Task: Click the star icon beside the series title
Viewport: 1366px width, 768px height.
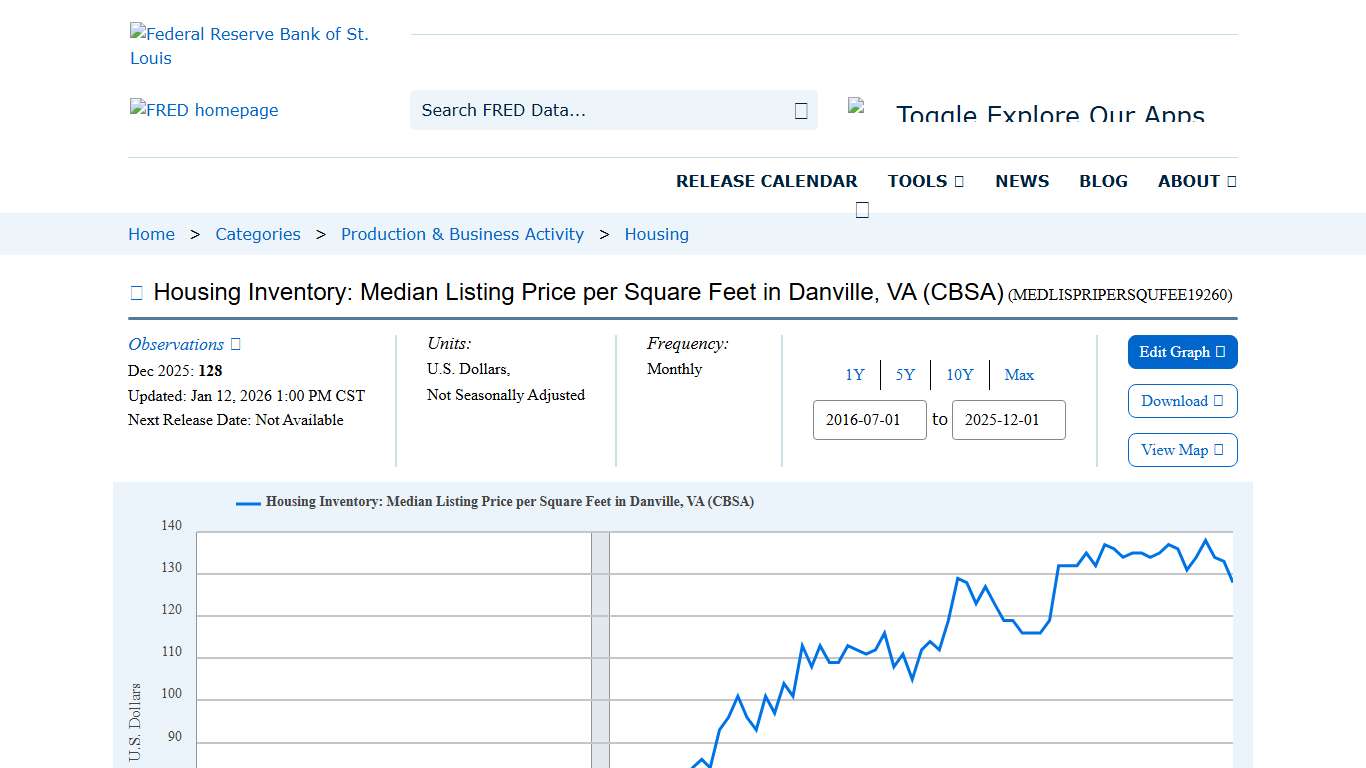Action: pyautogui.click(x=136, y=292)
